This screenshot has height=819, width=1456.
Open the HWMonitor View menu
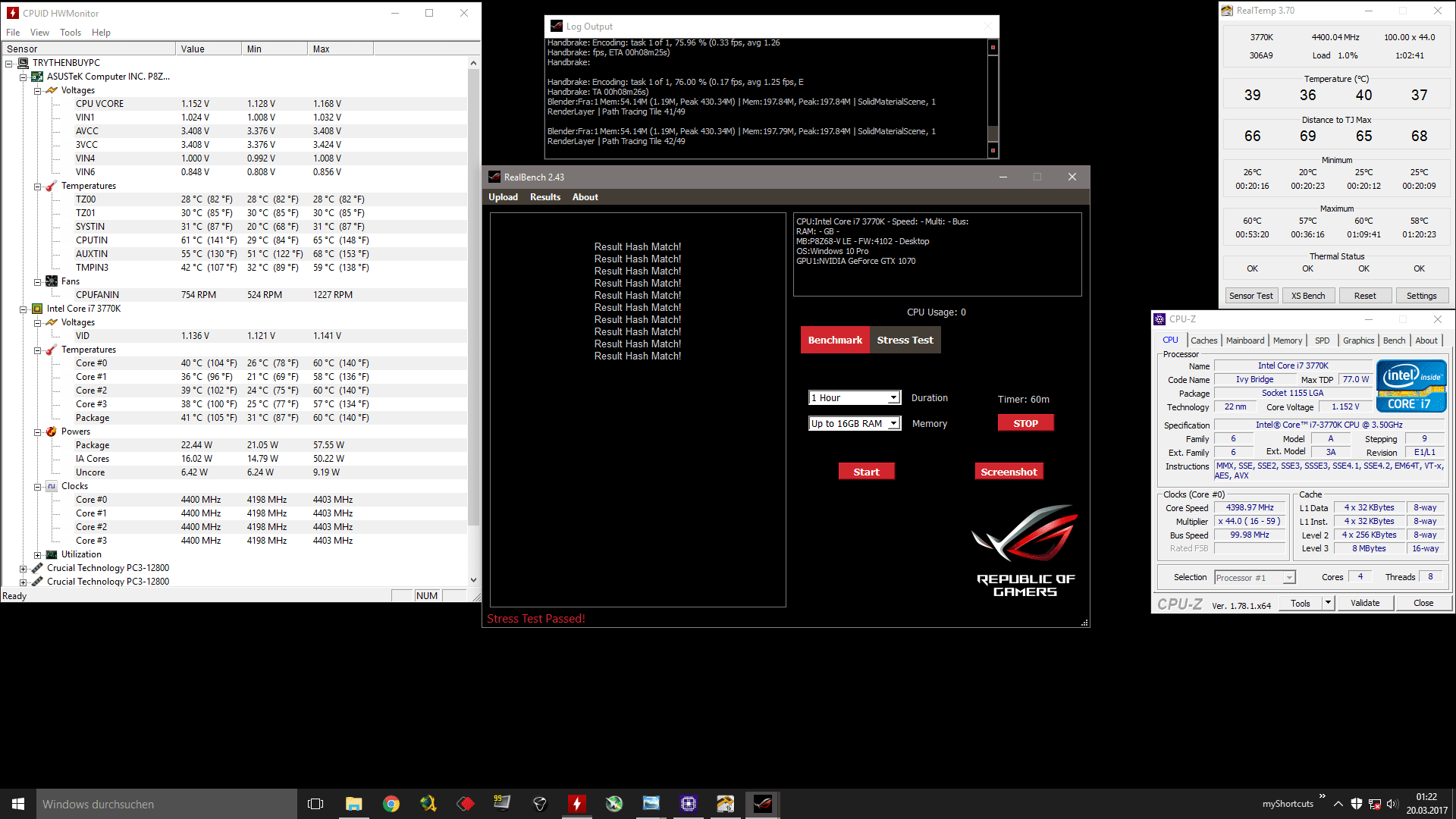click(x=39, y=33)
